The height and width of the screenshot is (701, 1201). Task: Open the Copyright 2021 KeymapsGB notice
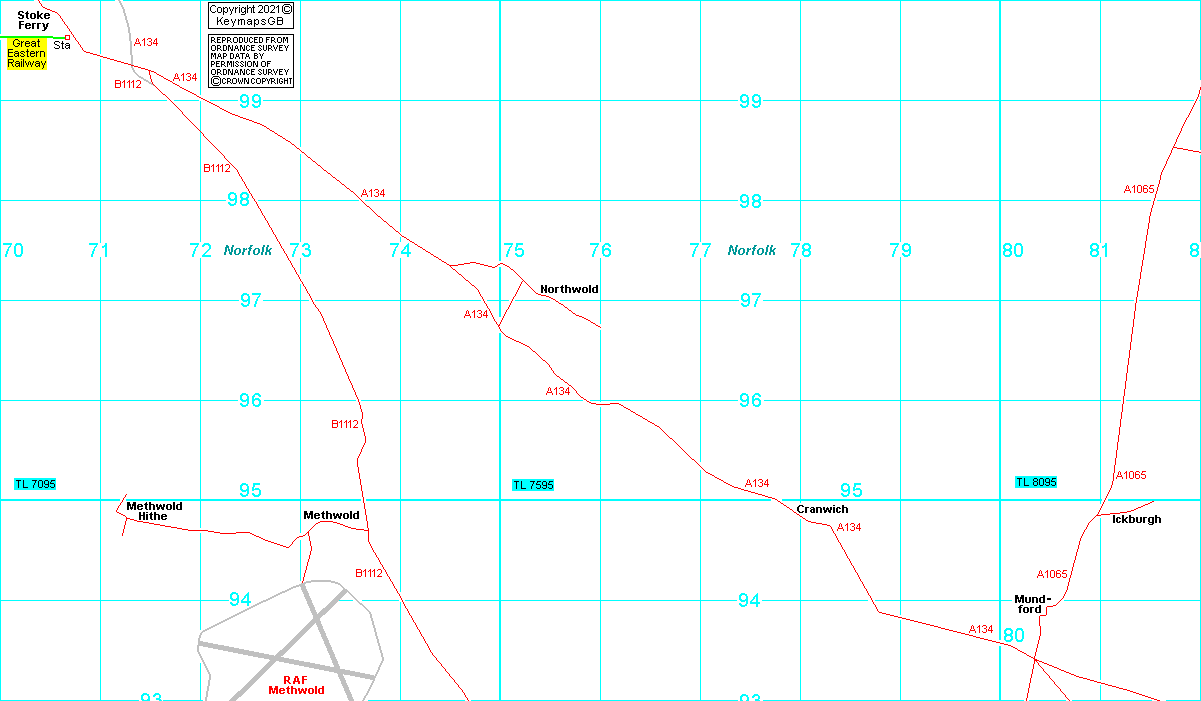251,15
